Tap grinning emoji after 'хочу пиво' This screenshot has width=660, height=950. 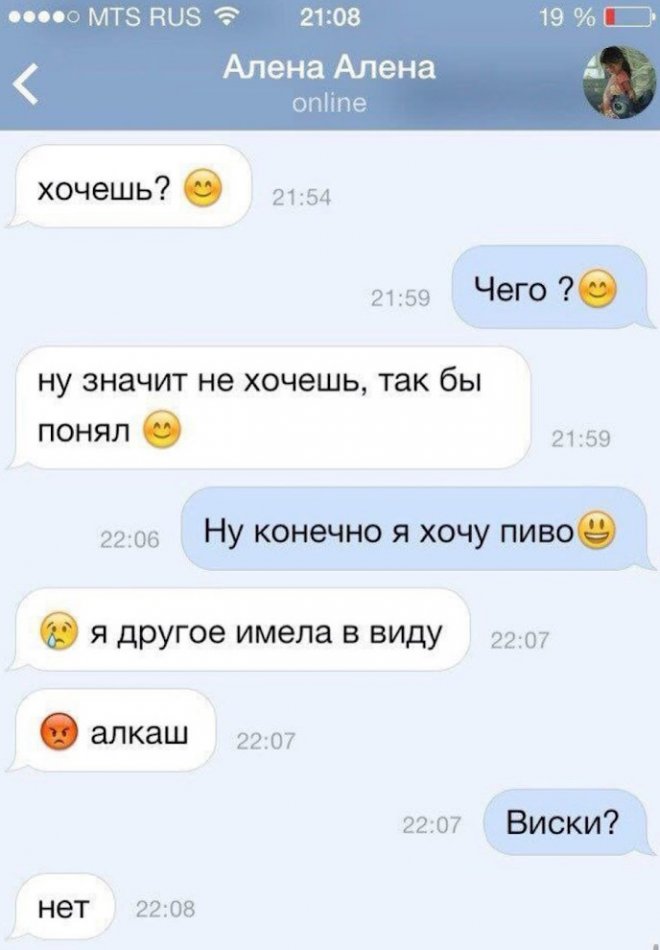[598, 530]
